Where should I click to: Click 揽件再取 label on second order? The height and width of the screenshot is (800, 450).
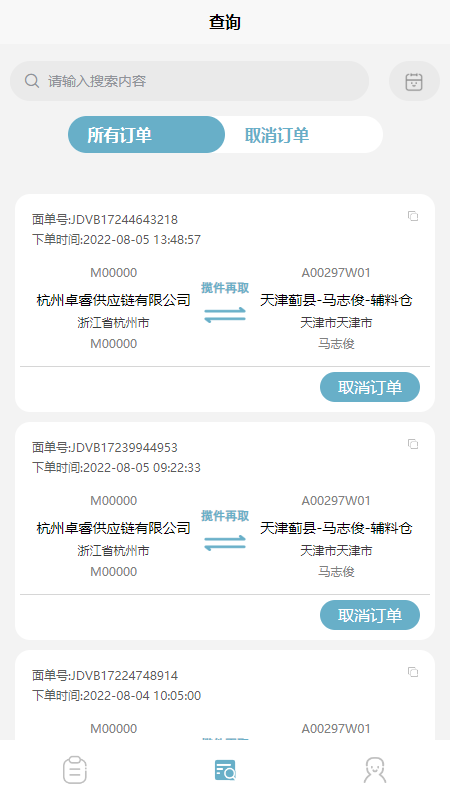click(225, 516)
